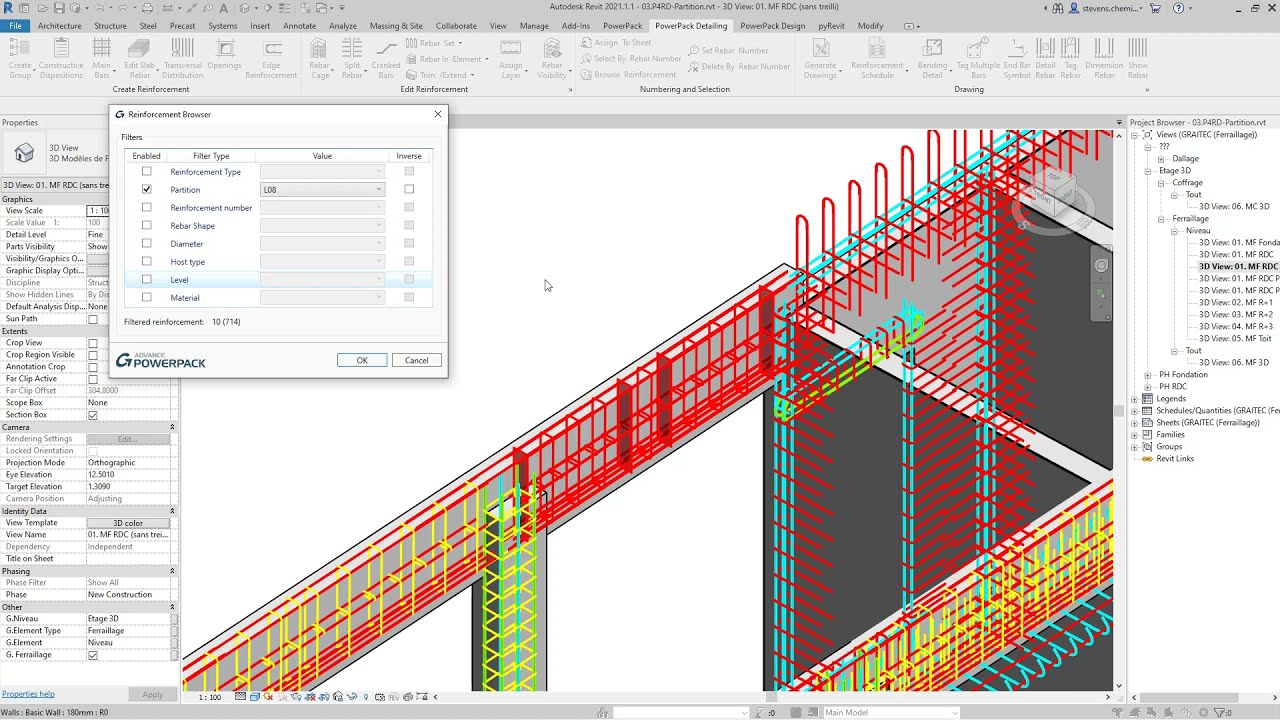Enable the Reinforcement Type filter checkbox
The image size is (1280, 720).
[x=147, y=172]
